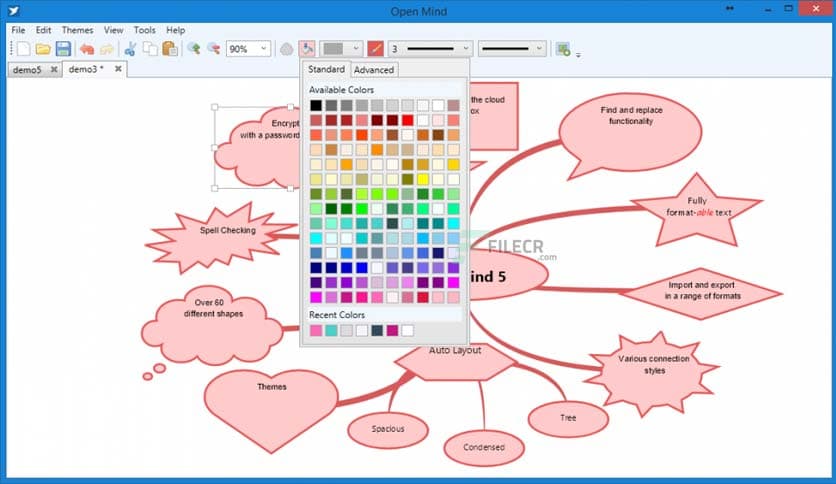
Task: Switch to the Advanced color tab
Action: click(x=374, y=70)
